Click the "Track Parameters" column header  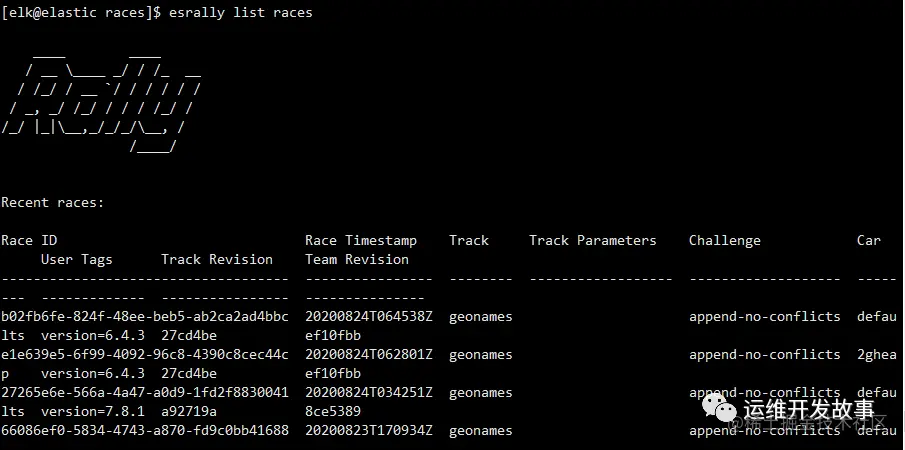coord(593,240)
